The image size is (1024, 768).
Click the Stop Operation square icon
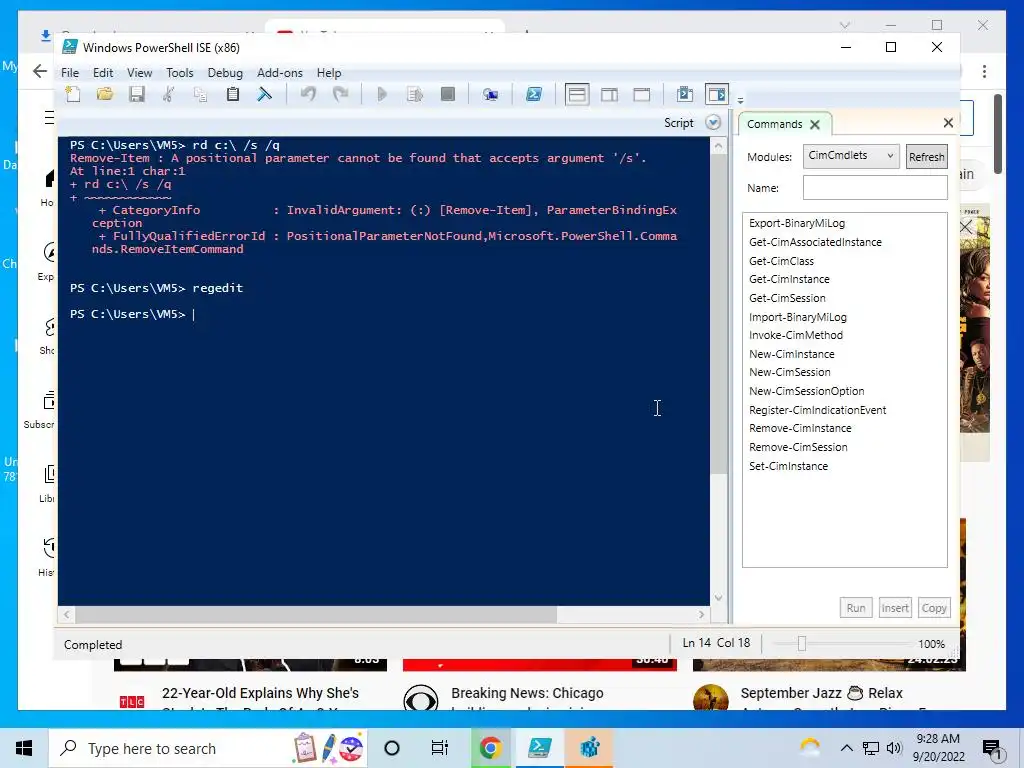pos(447,94)
